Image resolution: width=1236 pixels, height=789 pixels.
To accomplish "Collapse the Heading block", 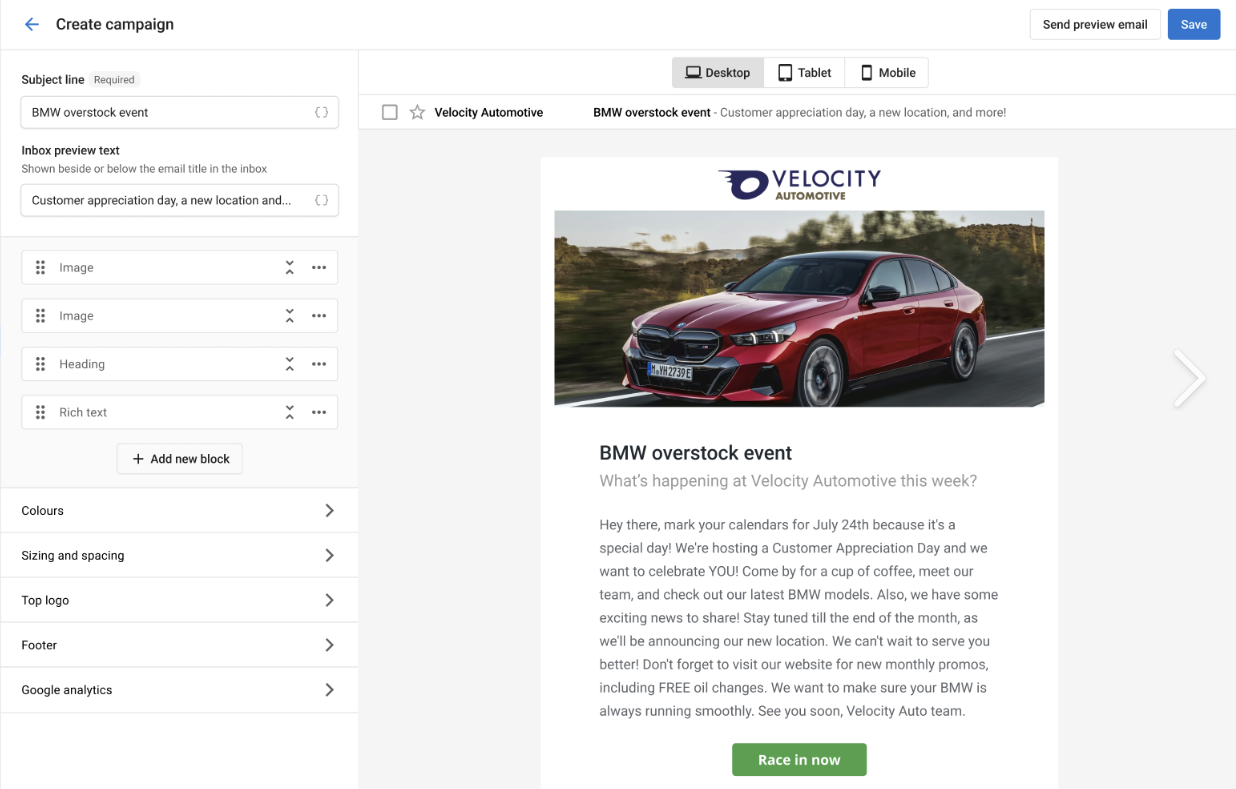I will (289, 364).
